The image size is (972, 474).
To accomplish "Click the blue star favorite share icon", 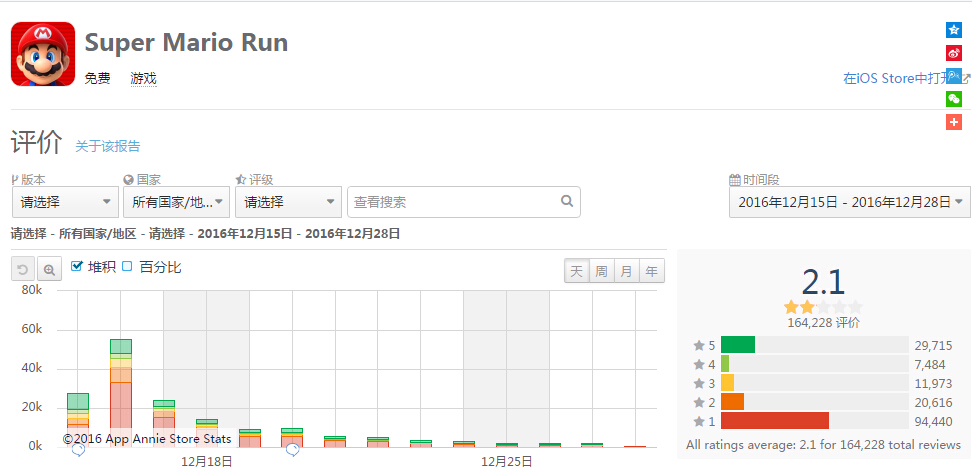I will pos(953,30).
